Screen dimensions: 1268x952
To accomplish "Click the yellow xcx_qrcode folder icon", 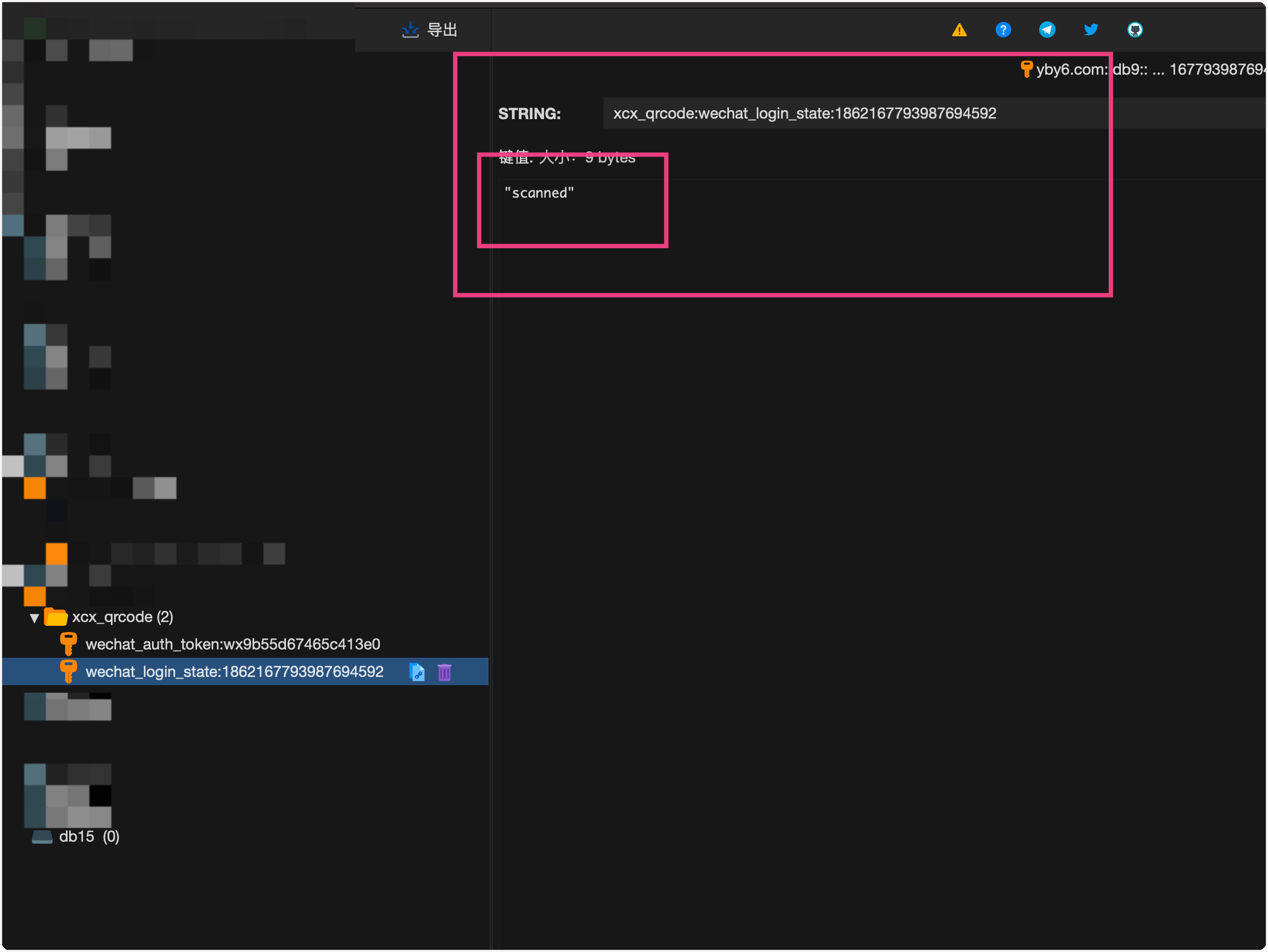I will pyautogui.click(x=56, y=617).
